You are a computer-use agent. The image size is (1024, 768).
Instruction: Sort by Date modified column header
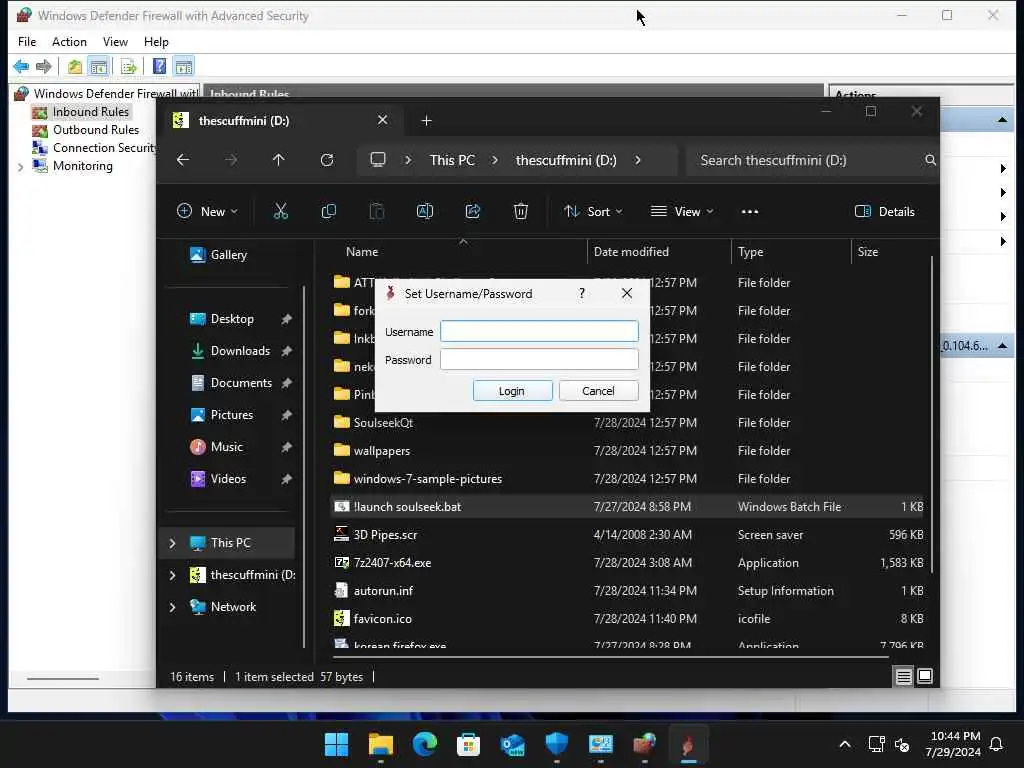[658, 251]
